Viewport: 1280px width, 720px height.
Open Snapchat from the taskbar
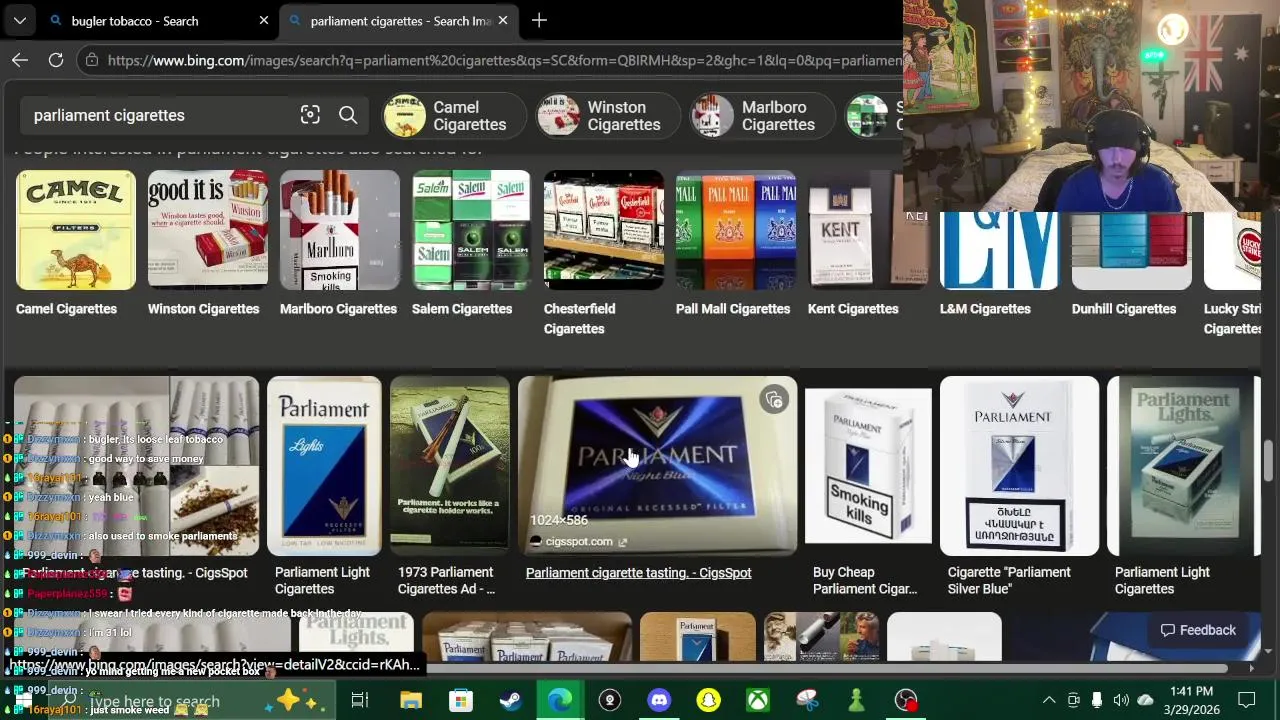[x=708, y=700]
